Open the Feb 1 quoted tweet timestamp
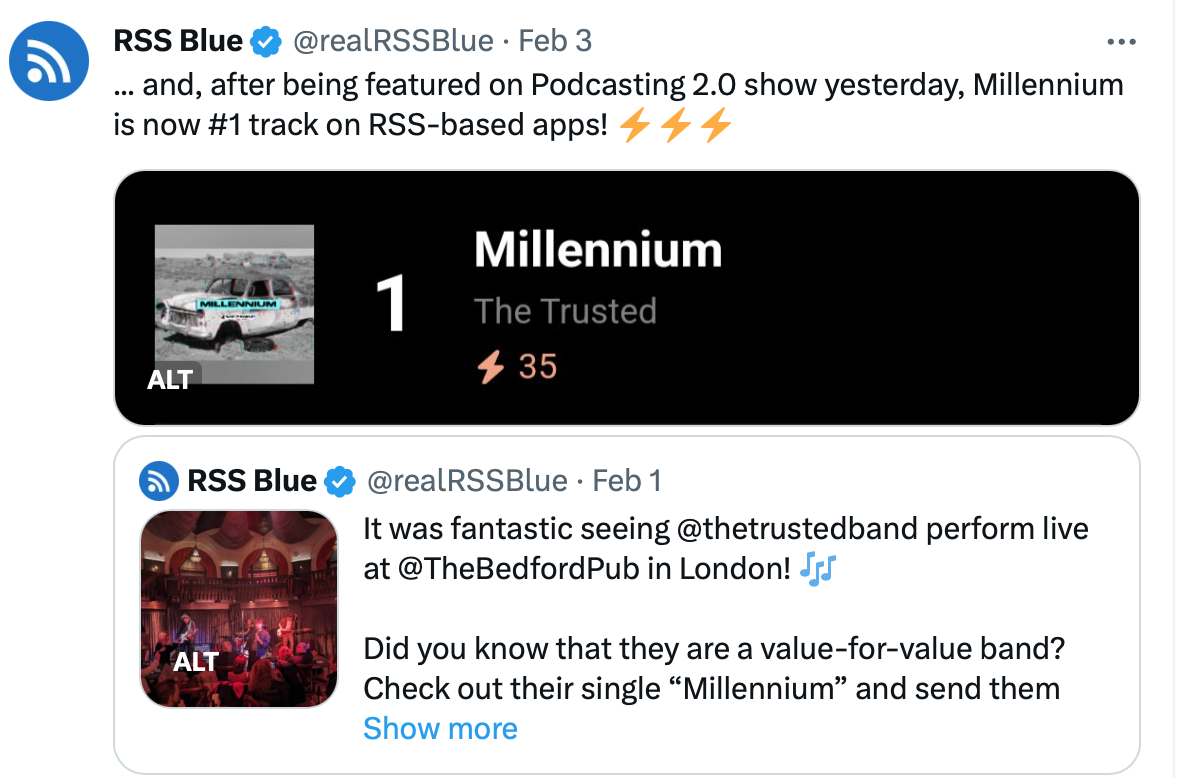The width and height of the screenshot is (1178, 778). (627, 481)
